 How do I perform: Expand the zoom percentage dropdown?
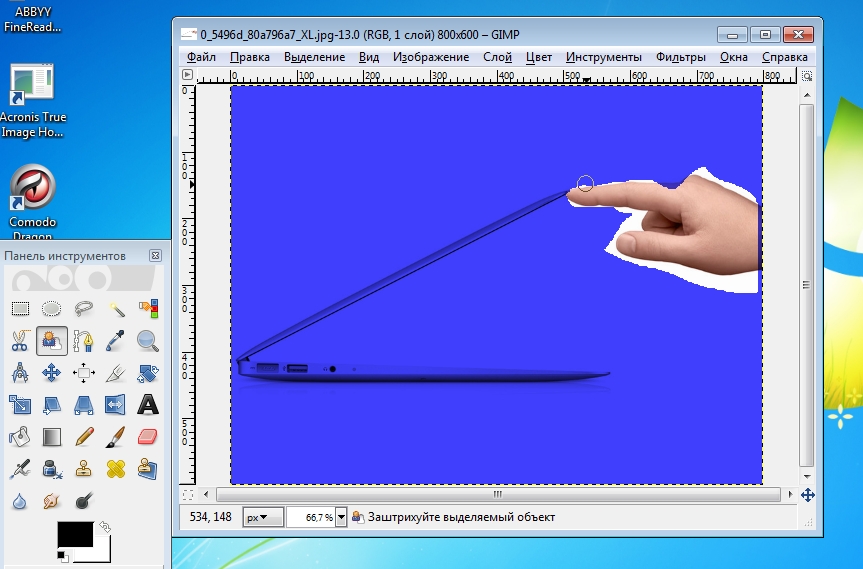341,517
